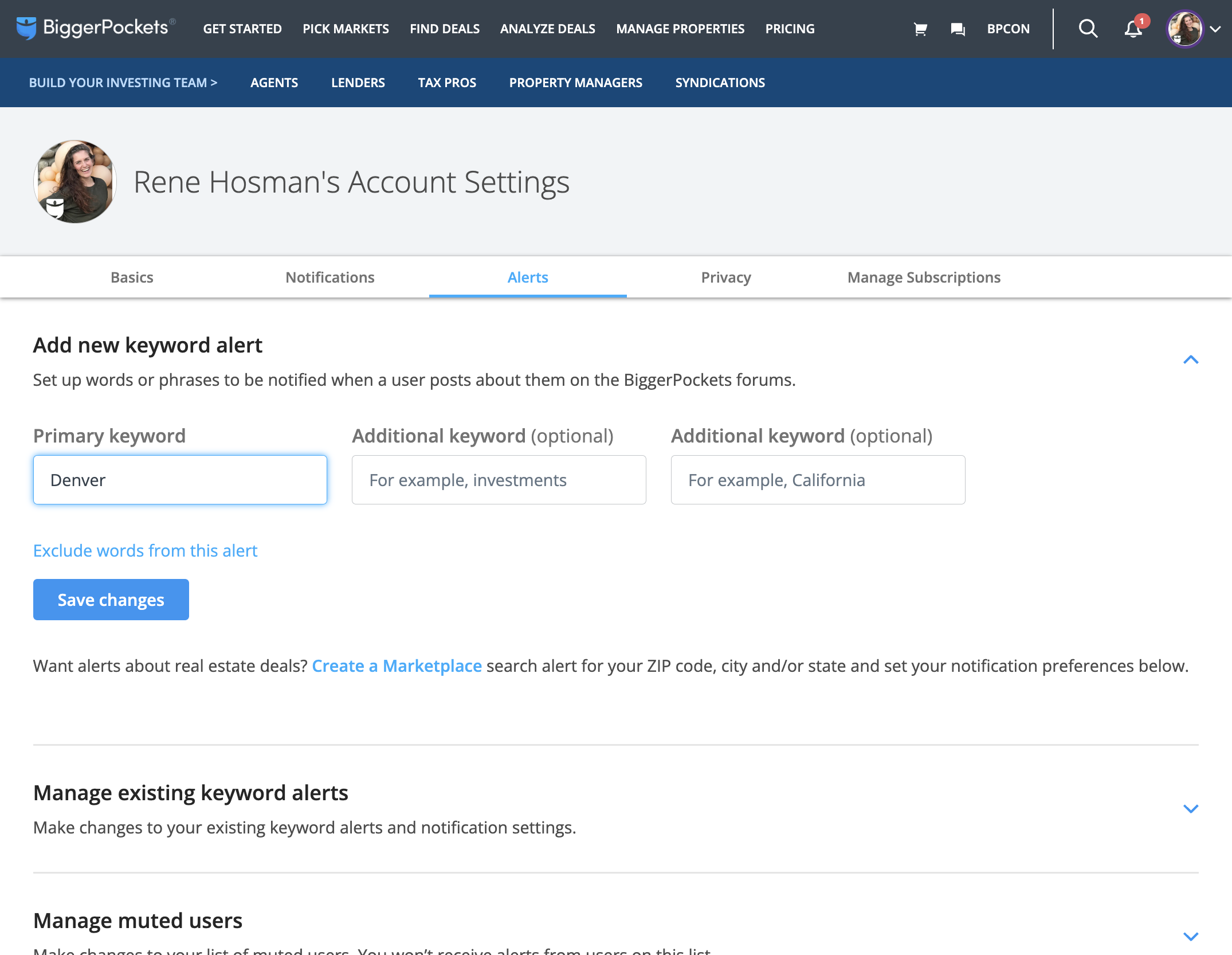Open the messages chat icon

tap(958, 29)
